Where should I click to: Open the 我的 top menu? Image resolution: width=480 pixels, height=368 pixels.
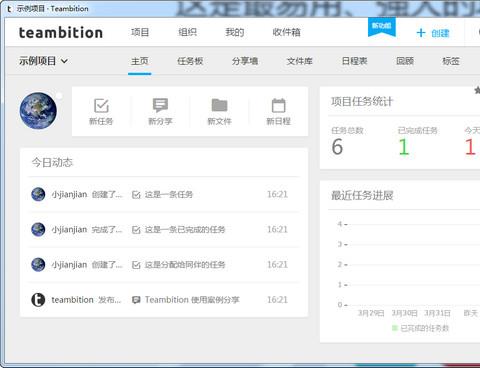point(235,32)
